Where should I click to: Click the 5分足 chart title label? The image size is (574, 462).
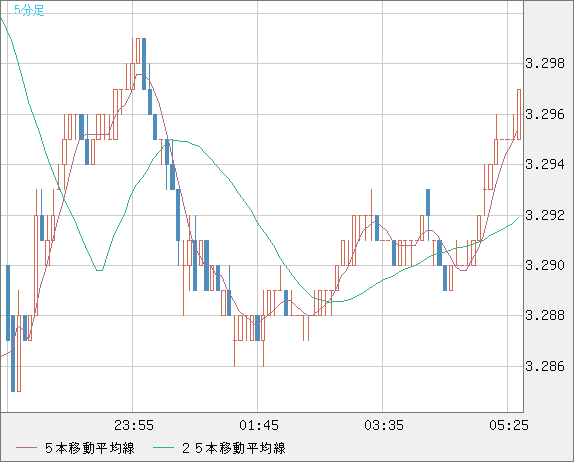29,10
